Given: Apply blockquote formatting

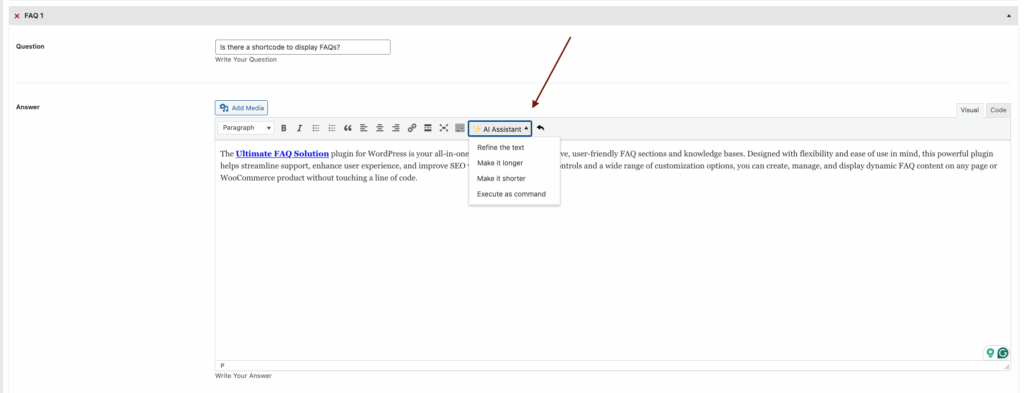Looking at the screenshot, I should point(347,128).
